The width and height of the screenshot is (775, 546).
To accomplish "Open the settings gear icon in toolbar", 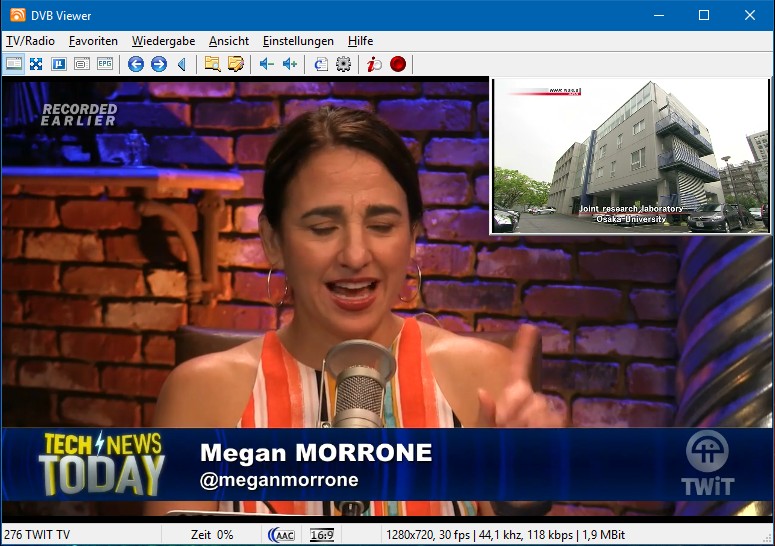I will pyautogui.click(x=343, y=64).
